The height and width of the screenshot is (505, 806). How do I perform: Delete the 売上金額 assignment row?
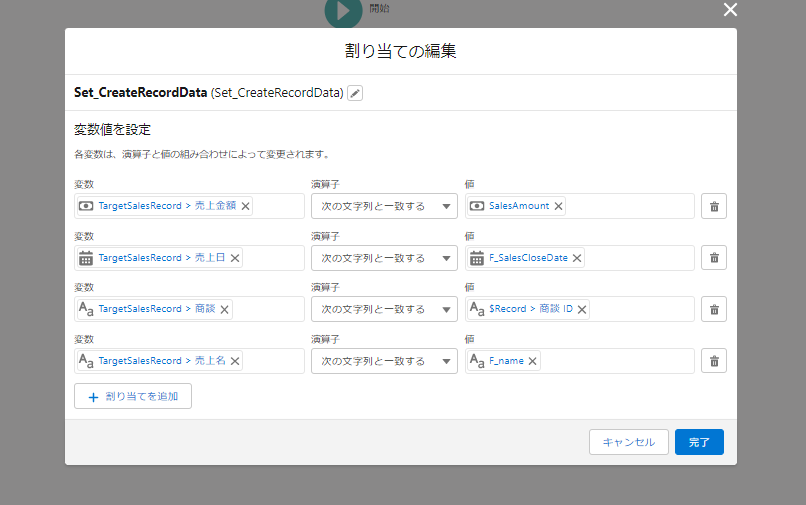coord(714,206)
